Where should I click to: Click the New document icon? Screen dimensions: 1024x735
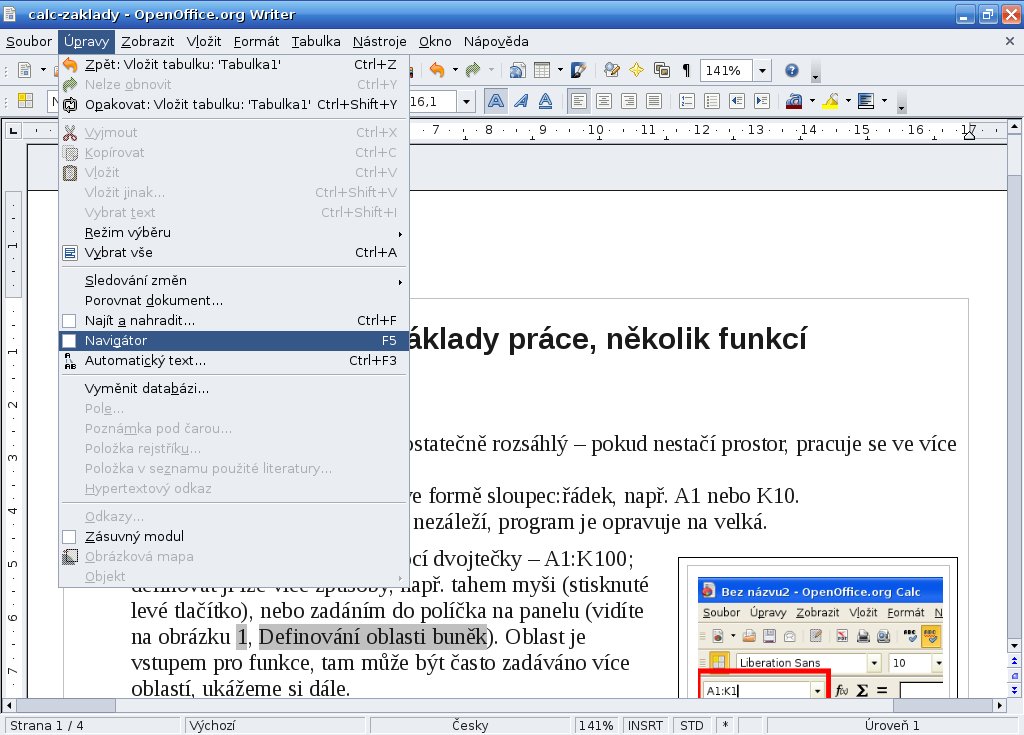pyautogui.click(x=25, y=70)
